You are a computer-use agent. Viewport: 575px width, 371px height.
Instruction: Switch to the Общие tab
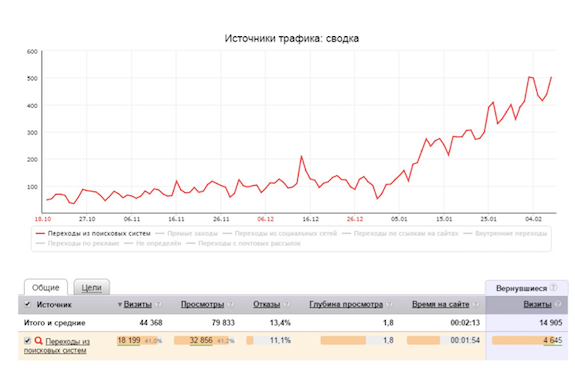pyautogui.click(x=46, y=287)
